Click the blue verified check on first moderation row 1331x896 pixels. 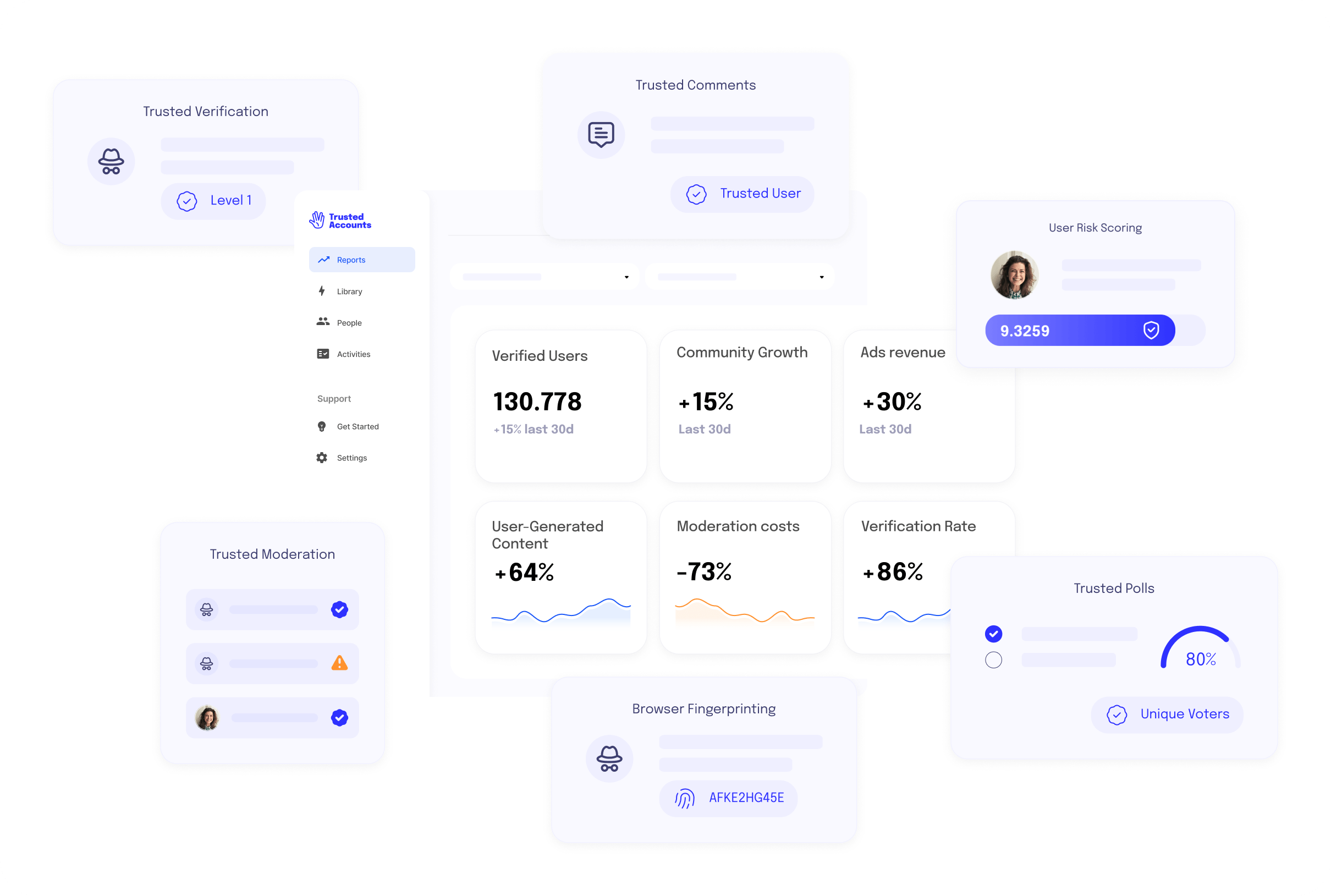[339, 610]
